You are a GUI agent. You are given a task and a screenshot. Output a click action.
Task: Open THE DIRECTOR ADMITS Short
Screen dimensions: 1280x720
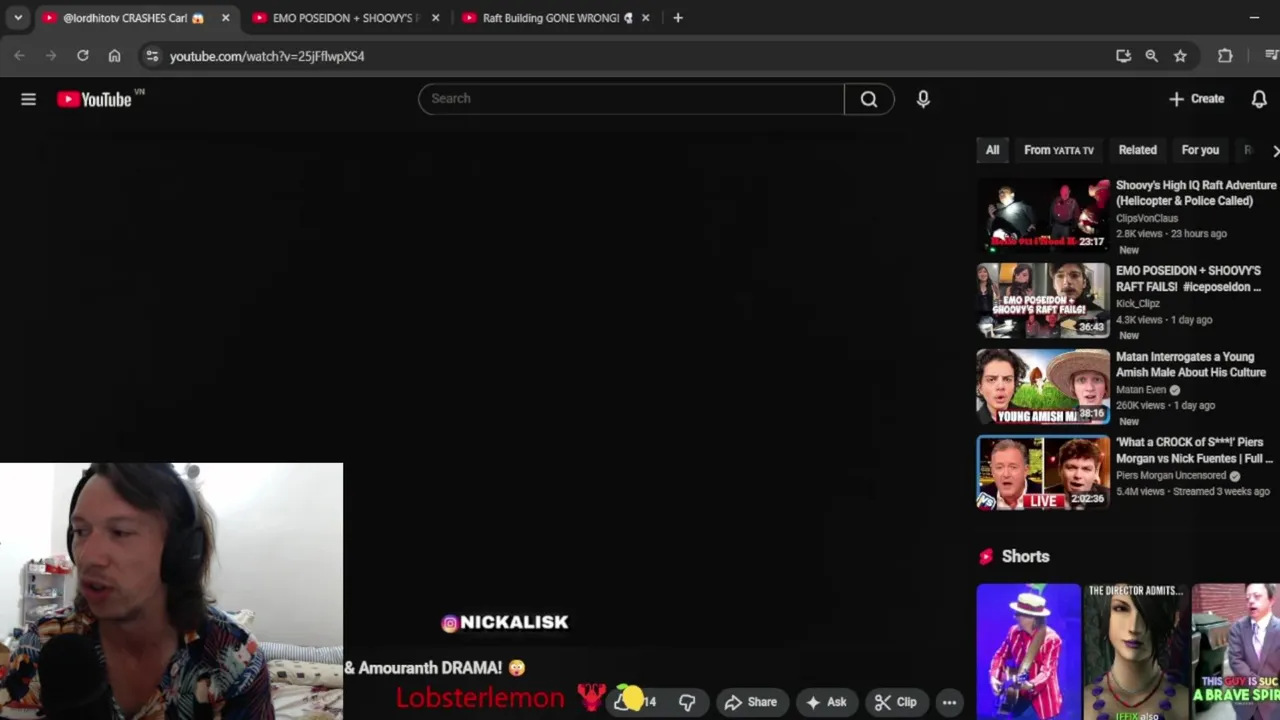[1136, 652]
